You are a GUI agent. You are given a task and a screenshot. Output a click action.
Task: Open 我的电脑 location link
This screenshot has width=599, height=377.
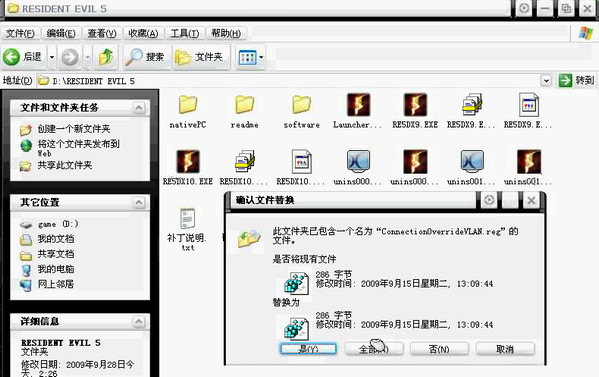pos(56,269)
